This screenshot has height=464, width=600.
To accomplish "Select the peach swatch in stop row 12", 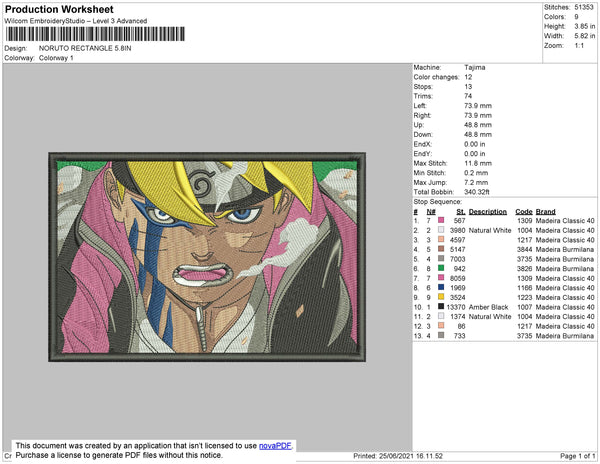I will coord(441,326).
